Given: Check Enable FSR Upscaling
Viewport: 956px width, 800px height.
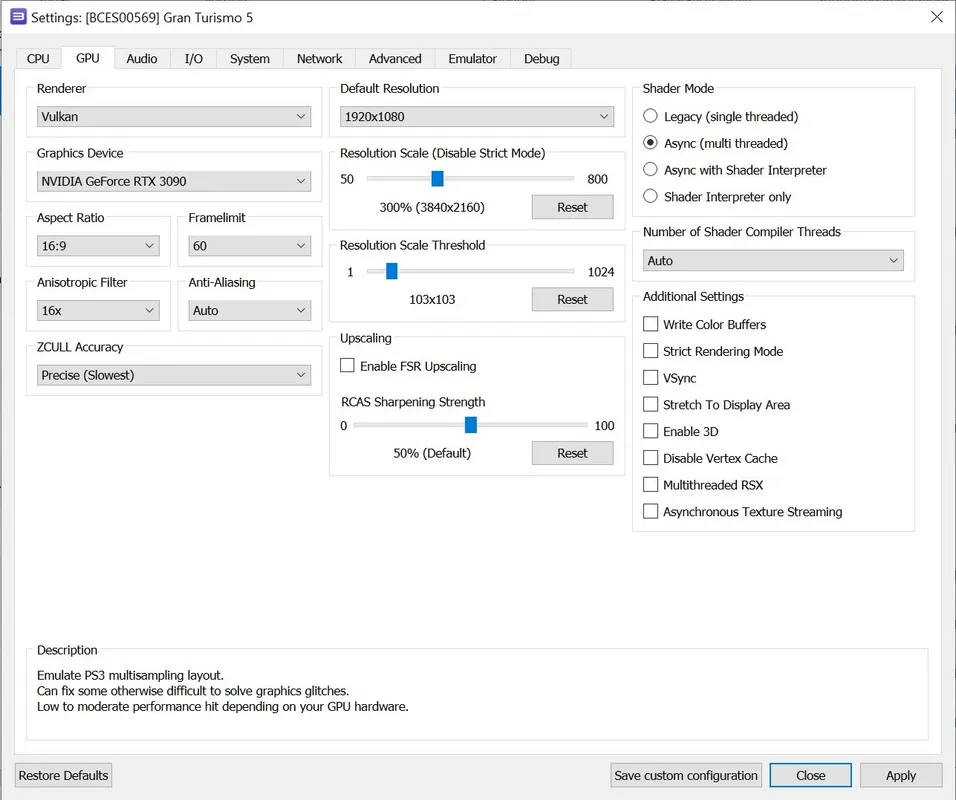Looking at the screenshot, I should [408, 365].
